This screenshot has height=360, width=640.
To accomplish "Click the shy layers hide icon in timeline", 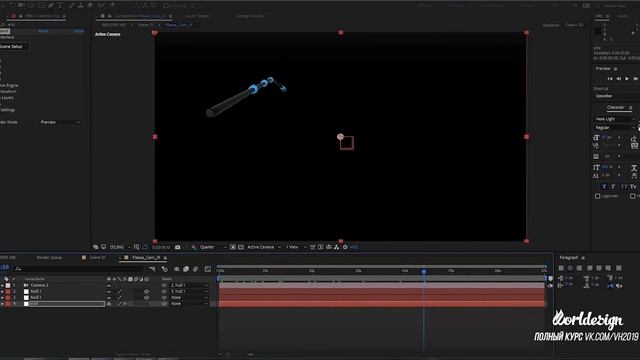I will [x=176, y=269].
